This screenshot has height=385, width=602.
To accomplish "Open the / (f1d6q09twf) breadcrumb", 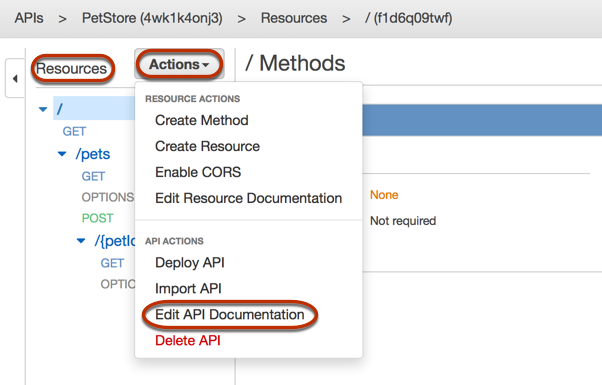I will tap(408, 18).
